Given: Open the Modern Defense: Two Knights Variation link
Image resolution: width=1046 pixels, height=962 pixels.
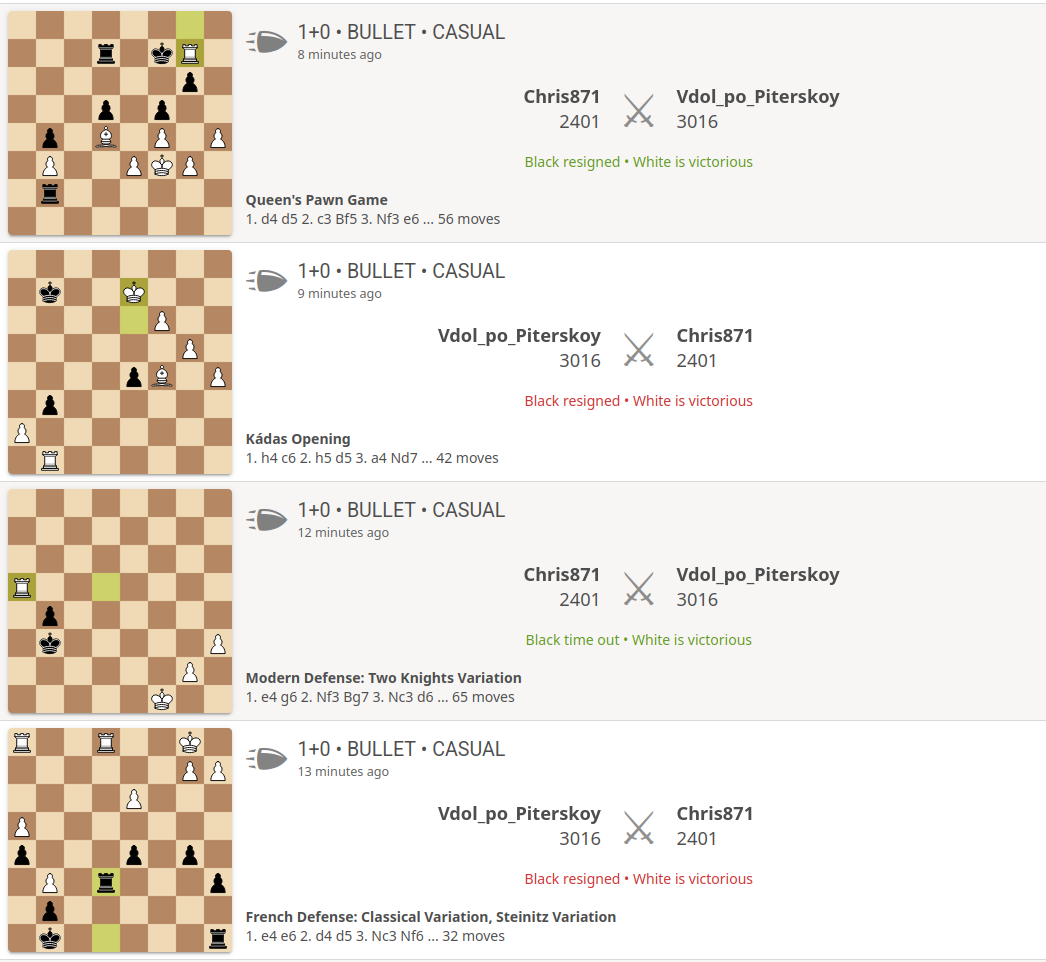Looking at the screenshot, I should [384, 677].
